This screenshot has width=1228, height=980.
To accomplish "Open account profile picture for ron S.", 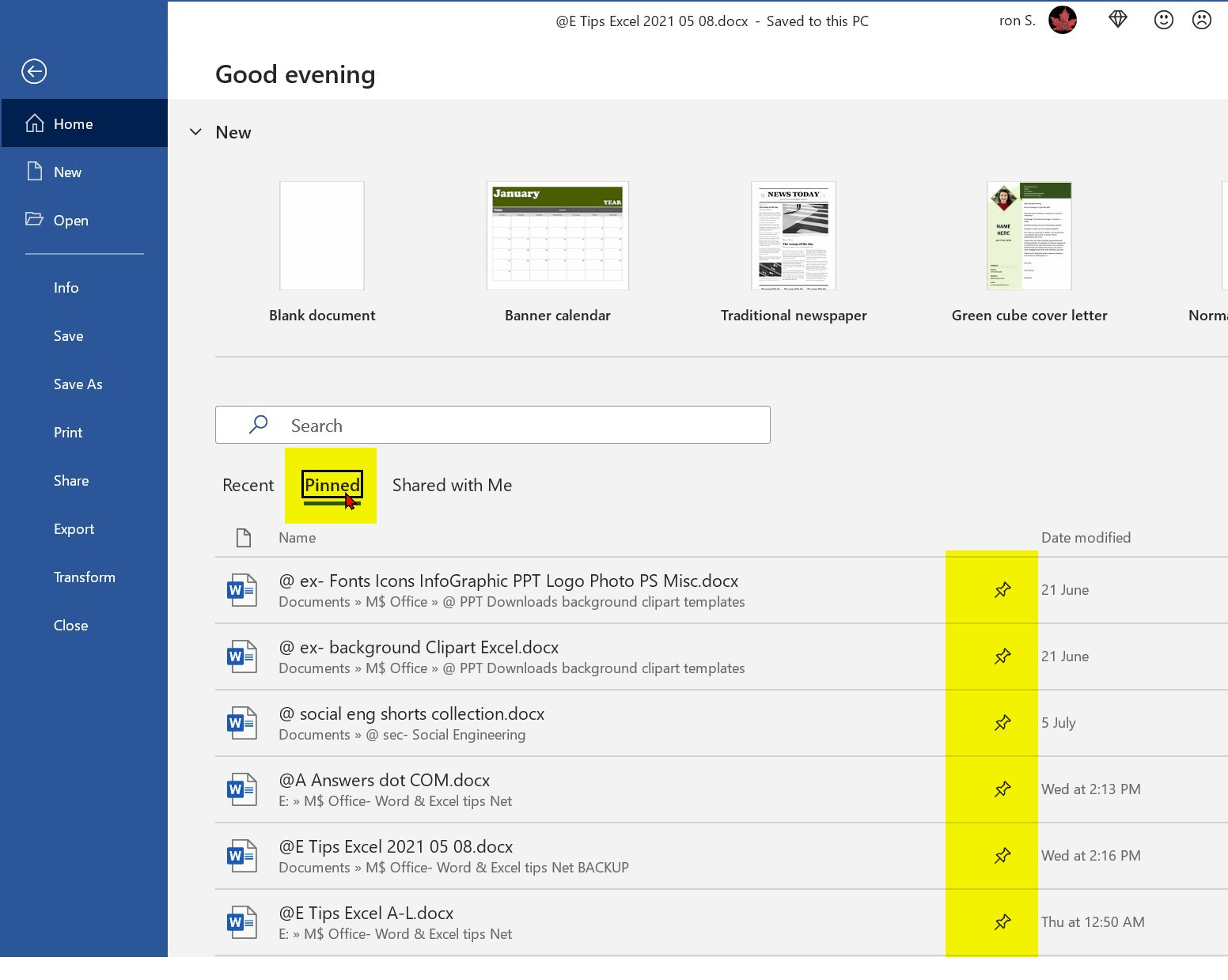I will coord(1063,21).
